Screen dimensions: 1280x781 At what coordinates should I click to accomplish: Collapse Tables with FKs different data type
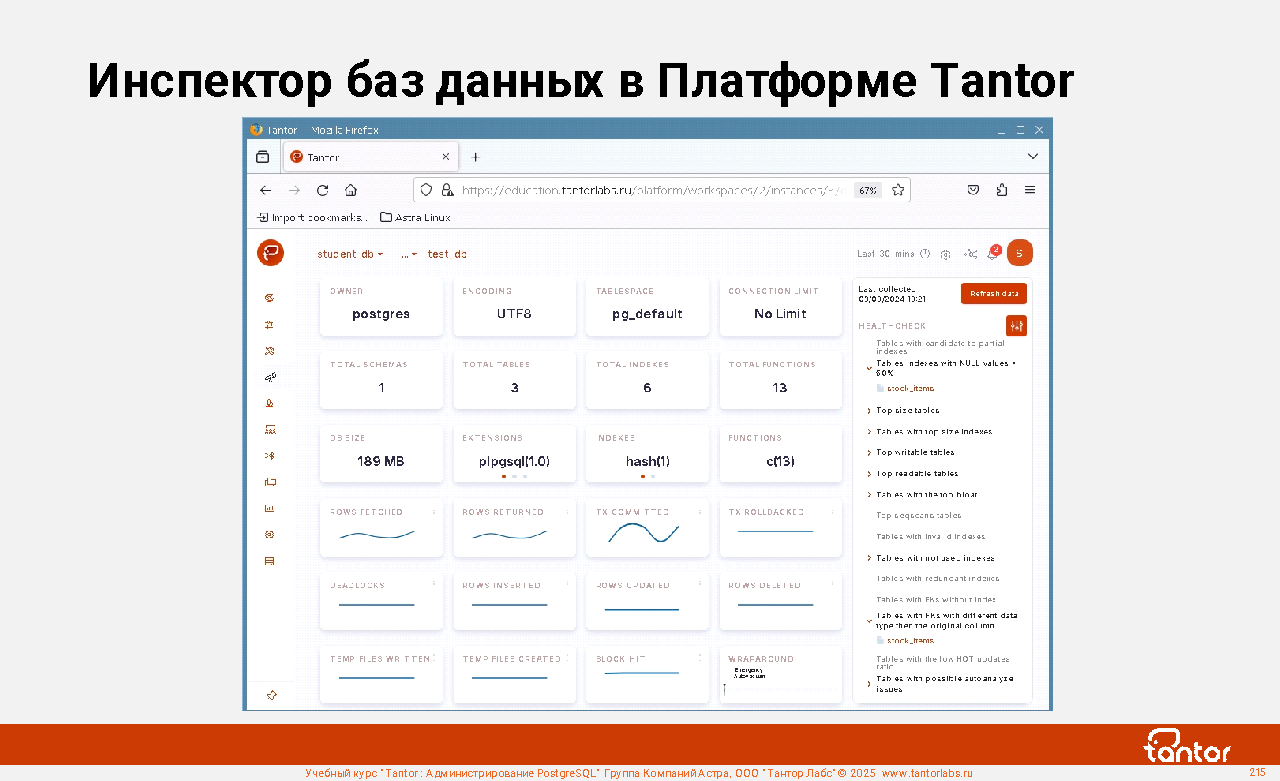click(x=869, y=620)
